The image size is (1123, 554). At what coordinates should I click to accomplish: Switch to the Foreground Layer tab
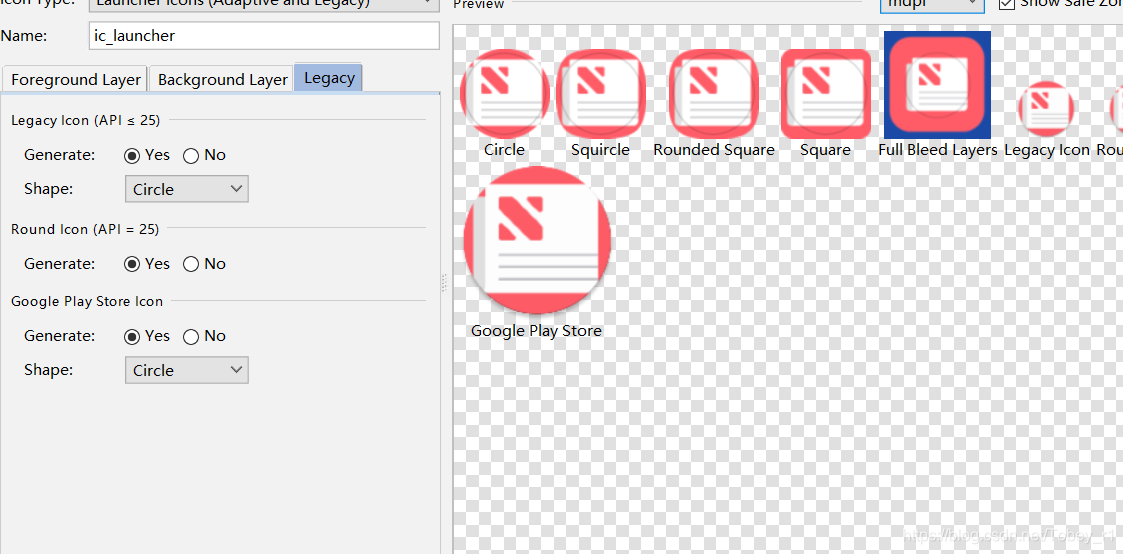tap(75, 79)
